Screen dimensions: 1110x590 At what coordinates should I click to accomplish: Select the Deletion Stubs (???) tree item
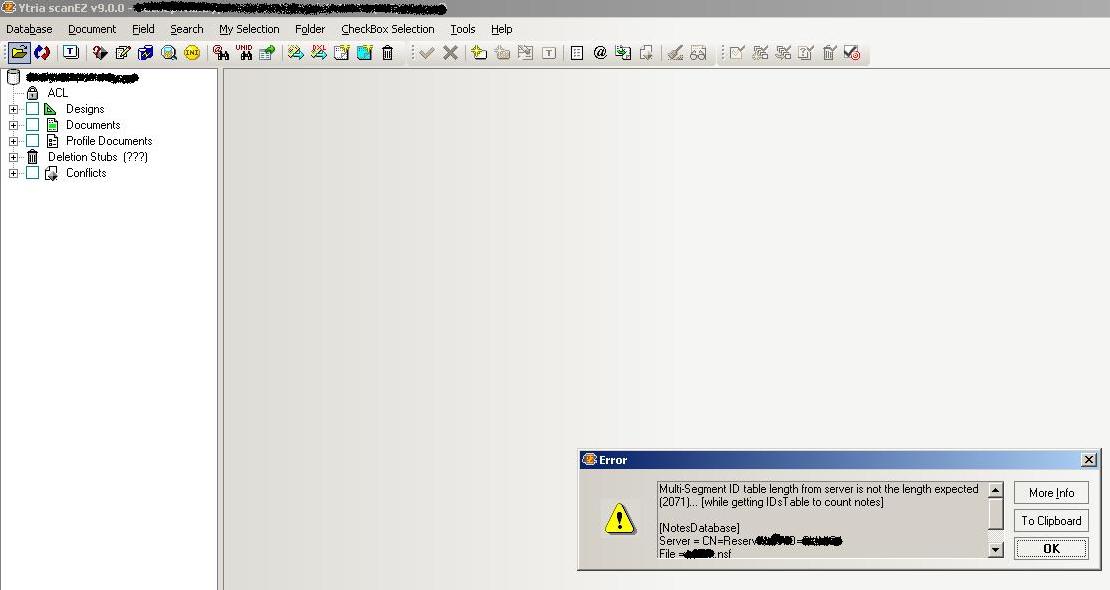pyautogui.click(x=98, y=157)
